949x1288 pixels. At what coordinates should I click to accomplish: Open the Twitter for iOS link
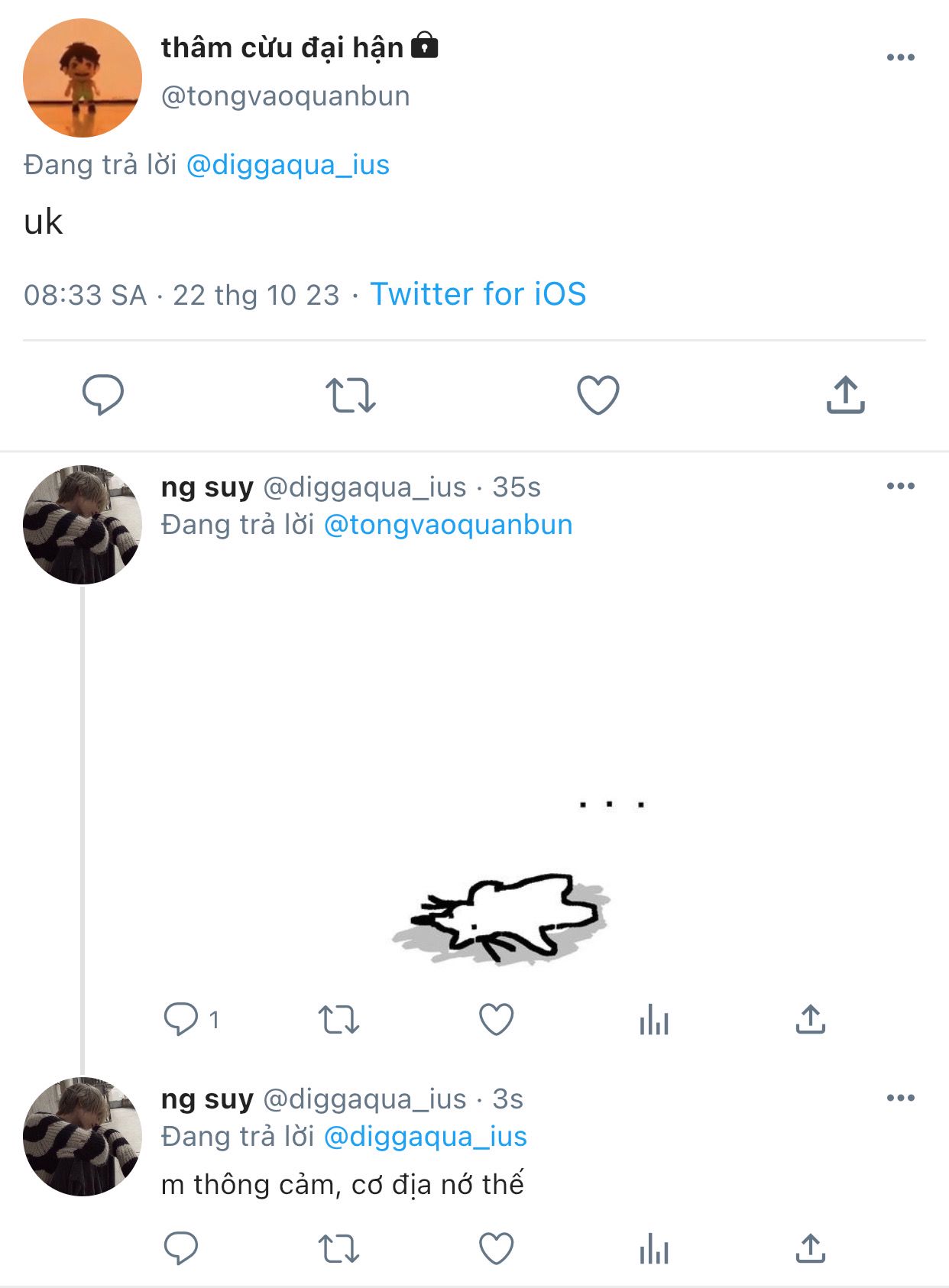[478, 294]
